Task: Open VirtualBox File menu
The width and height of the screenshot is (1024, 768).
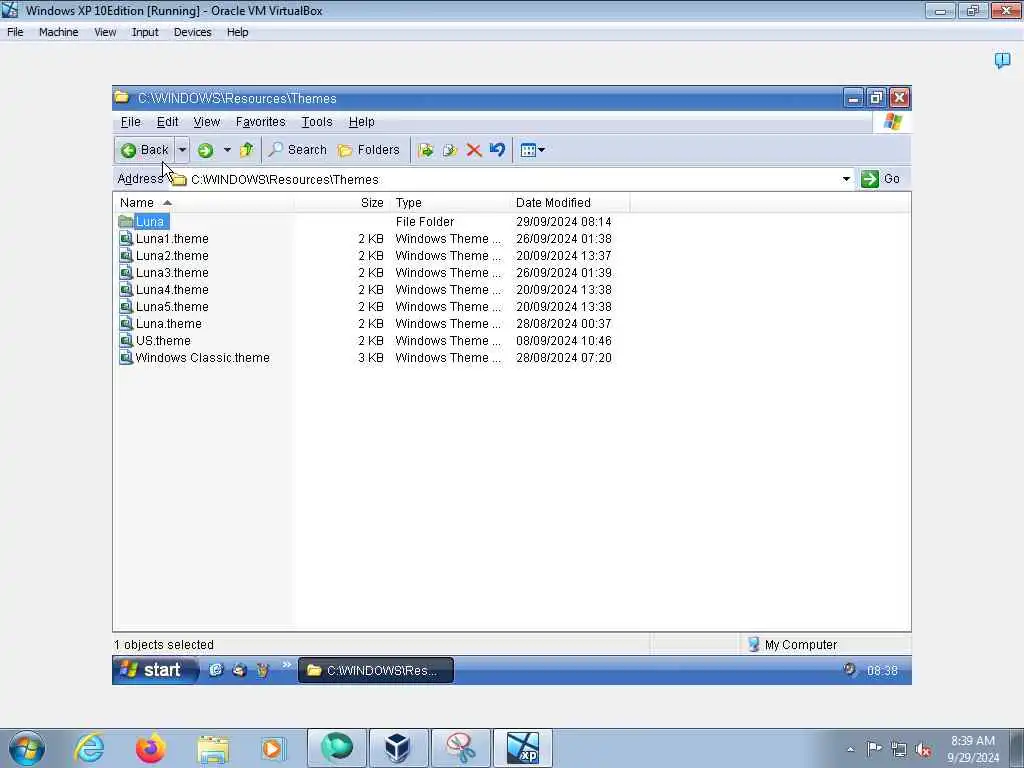Action: pyautogui.click(x=15, y=32)
